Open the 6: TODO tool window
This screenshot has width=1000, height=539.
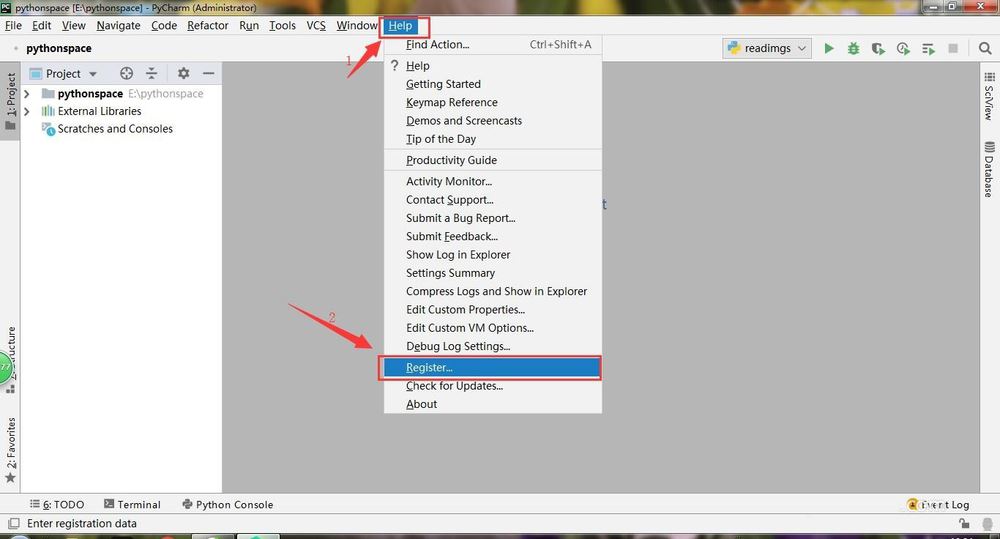[57, 505]
